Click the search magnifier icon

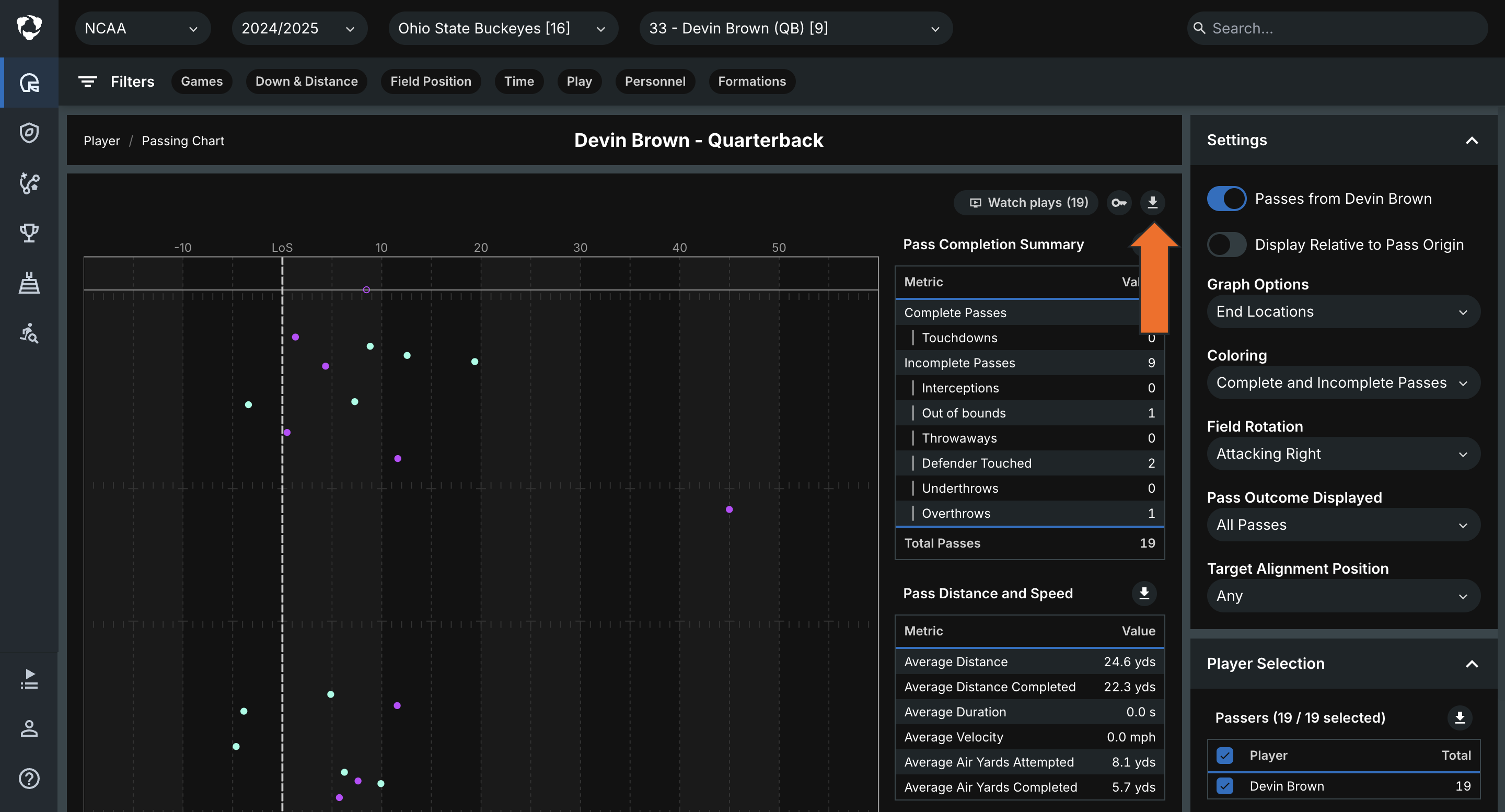pos(1199,28)
